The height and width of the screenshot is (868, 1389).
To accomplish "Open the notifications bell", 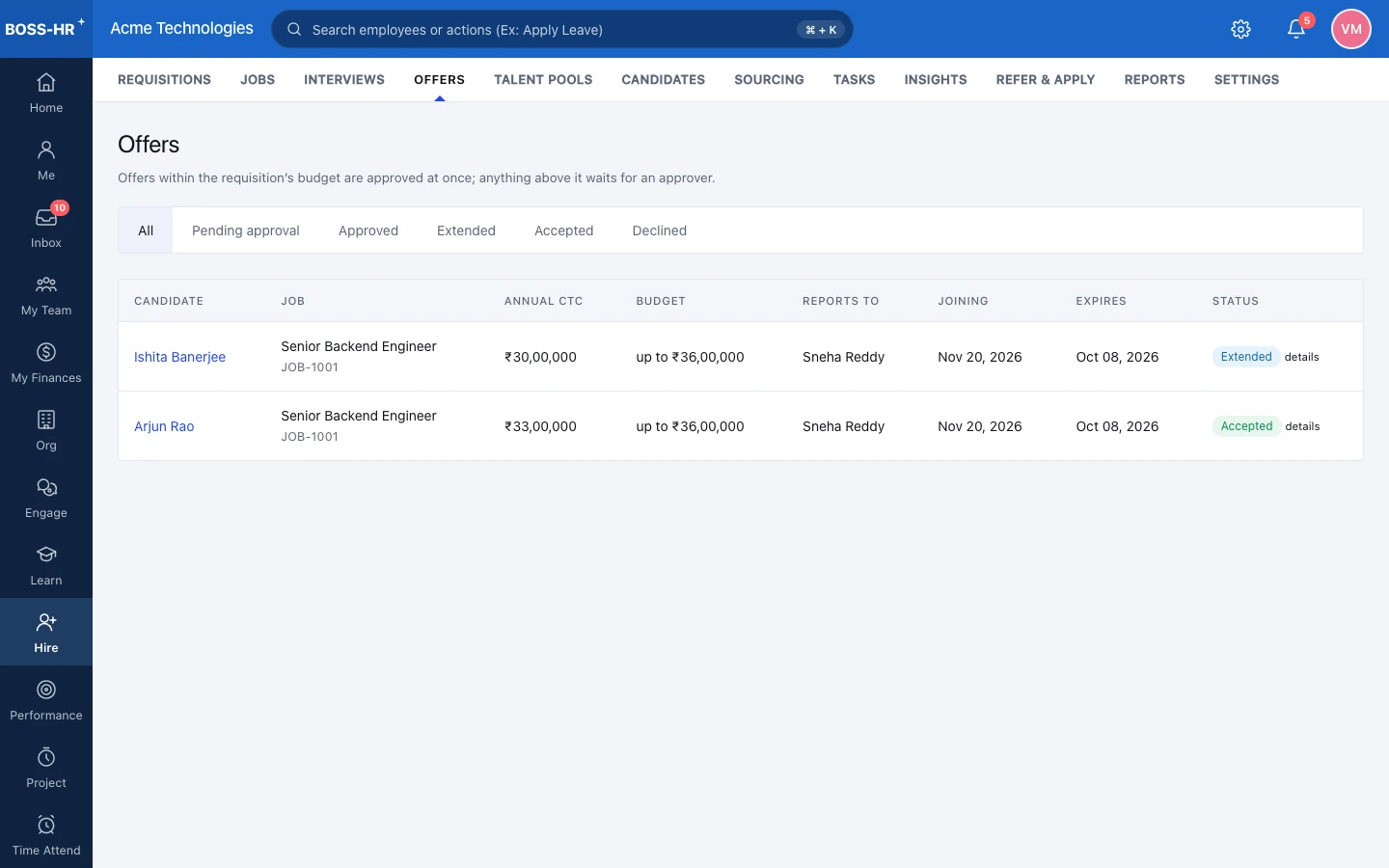I will click(1296, 29).
